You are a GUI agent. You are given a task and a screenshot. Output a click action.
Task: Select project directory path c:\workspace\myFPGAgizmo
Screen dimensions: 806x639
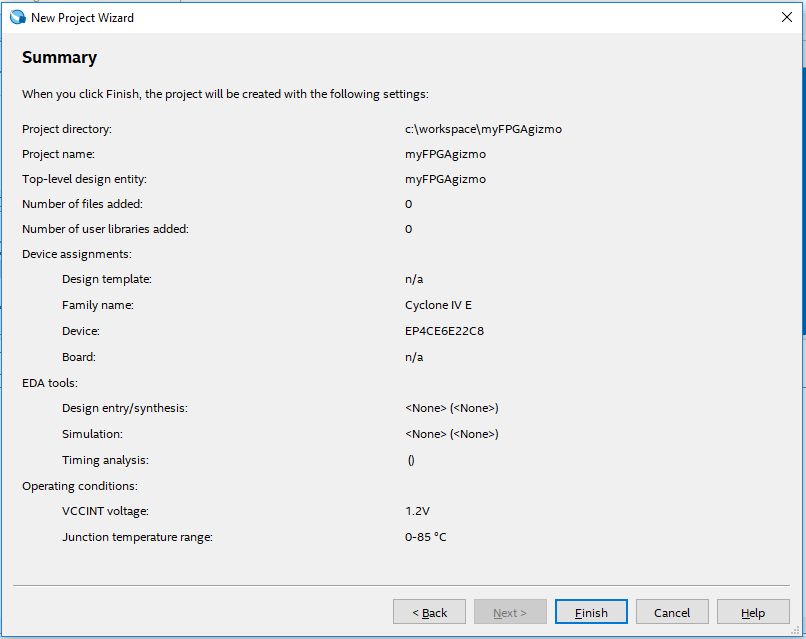point(483,129)
